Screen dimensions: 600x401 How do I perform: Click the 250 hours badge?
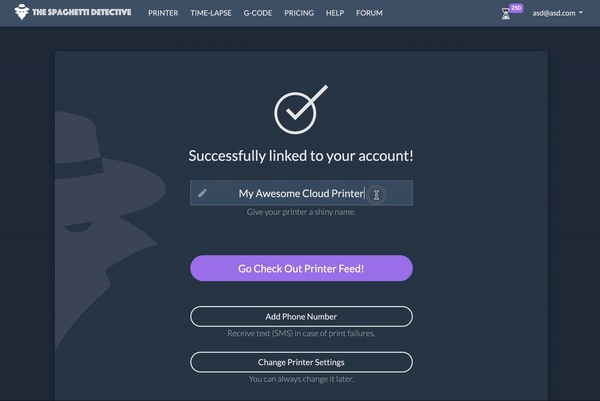[516, 8]
